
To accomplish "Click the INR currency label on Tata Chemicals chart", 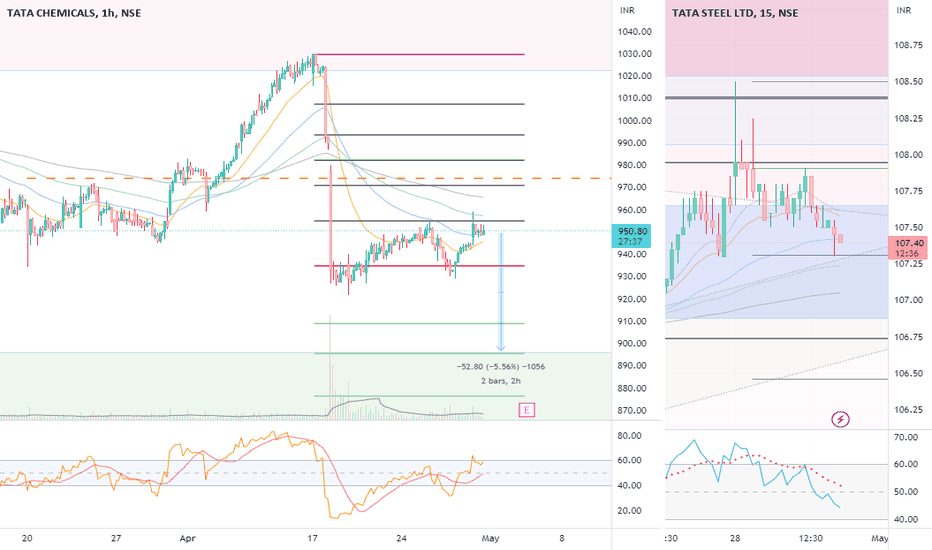I will point(627,10).
